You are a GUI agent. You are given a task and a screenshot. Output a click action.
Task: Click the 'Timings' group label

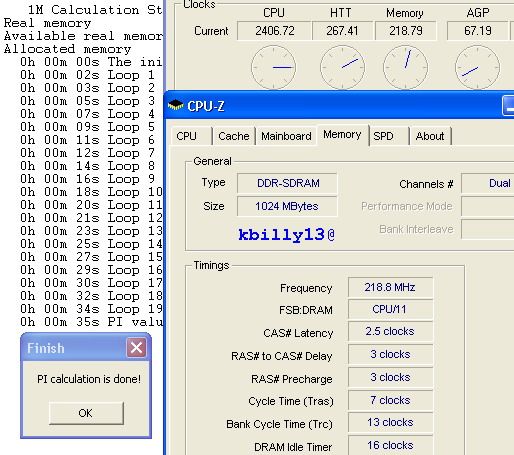211,265
